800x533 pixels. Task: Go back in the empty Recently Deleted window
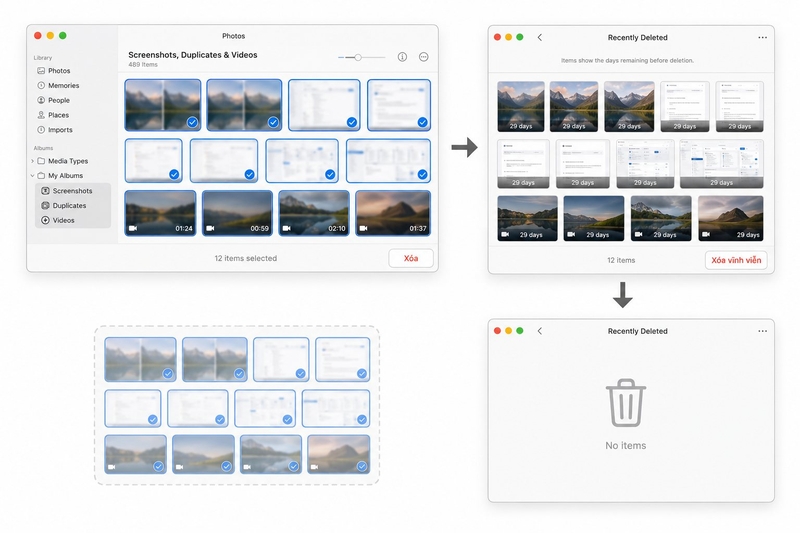click(x=540, y=331)
